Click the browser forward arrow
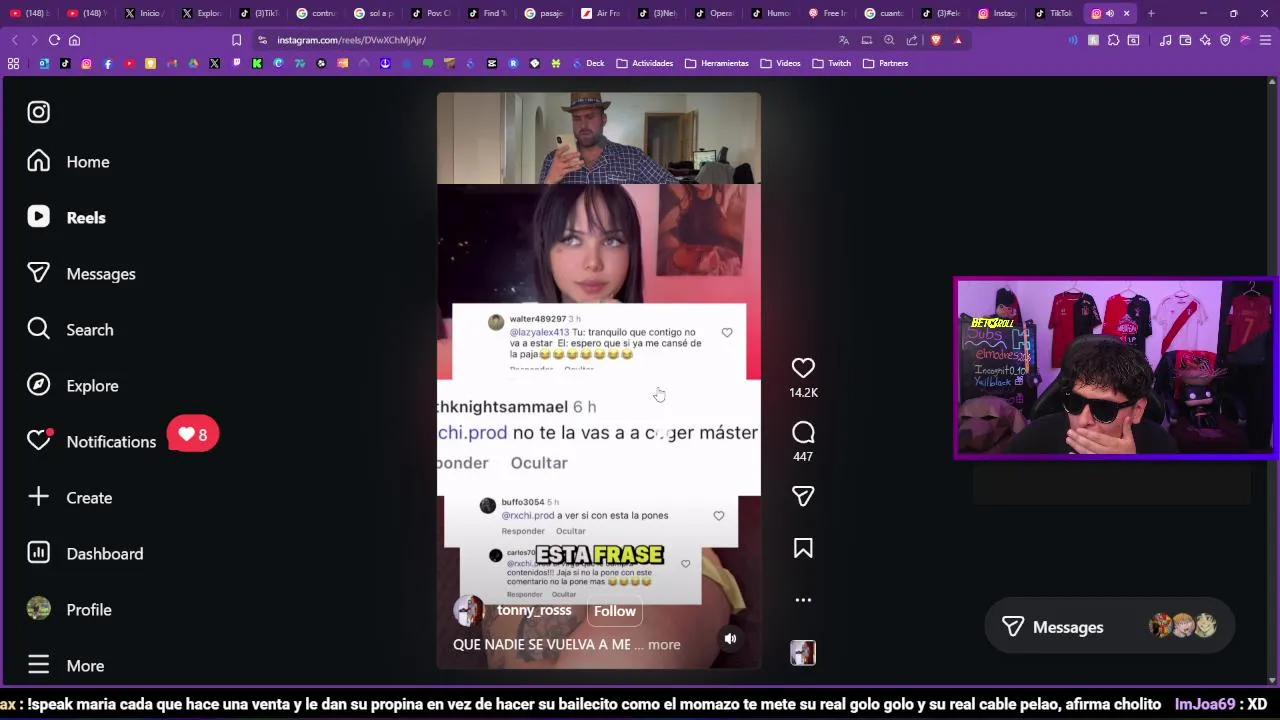The height and width of the screenshot is (720, 1280). pyautogui.click(x=34, y=40)
